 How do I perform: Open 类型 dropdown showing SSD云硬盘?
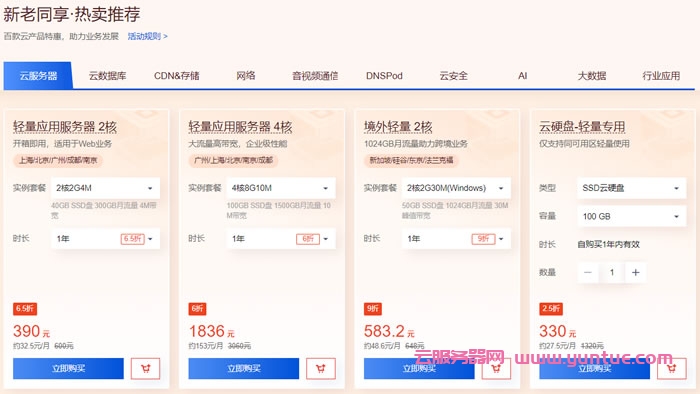point(632,188)
